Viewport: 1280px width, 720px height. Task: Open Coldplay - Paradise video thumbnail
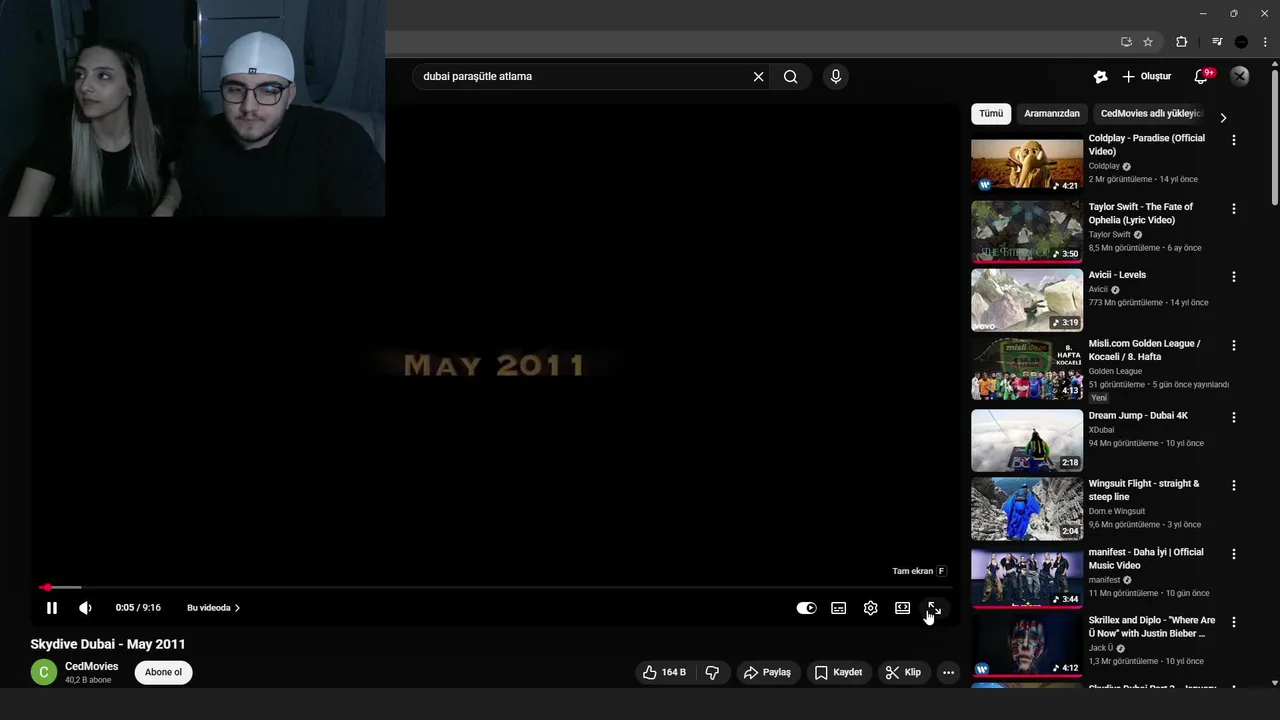click(1026, 166)
